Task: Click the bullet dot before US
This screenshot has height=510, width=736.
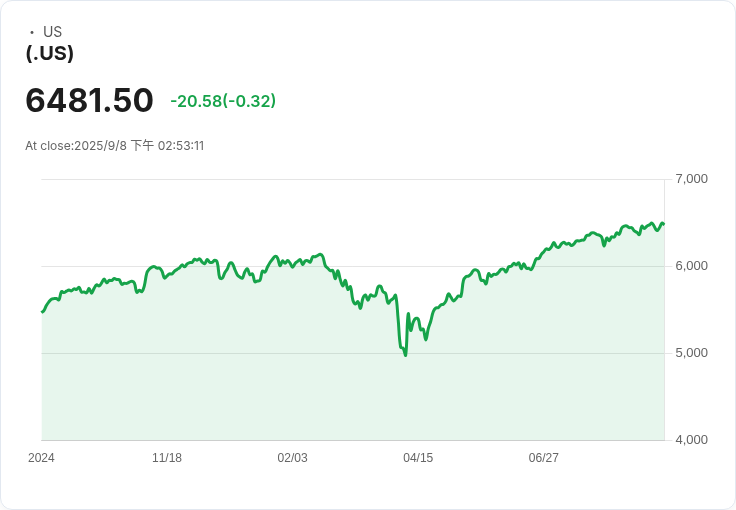Action: pos(32,32)
